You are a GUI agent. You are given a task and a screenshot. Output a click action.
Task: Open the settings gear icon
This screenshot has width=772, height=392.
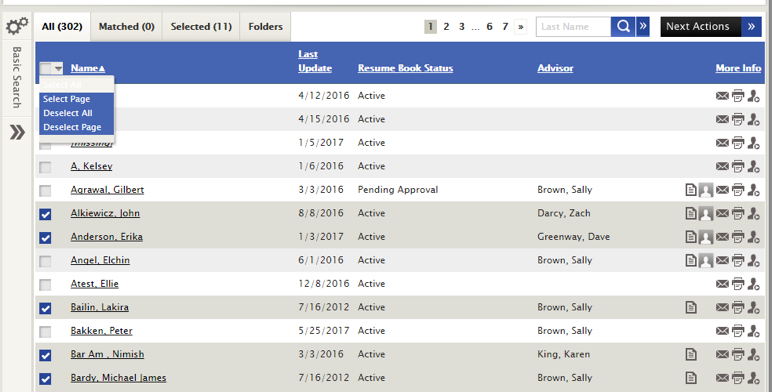click(17, 26)
